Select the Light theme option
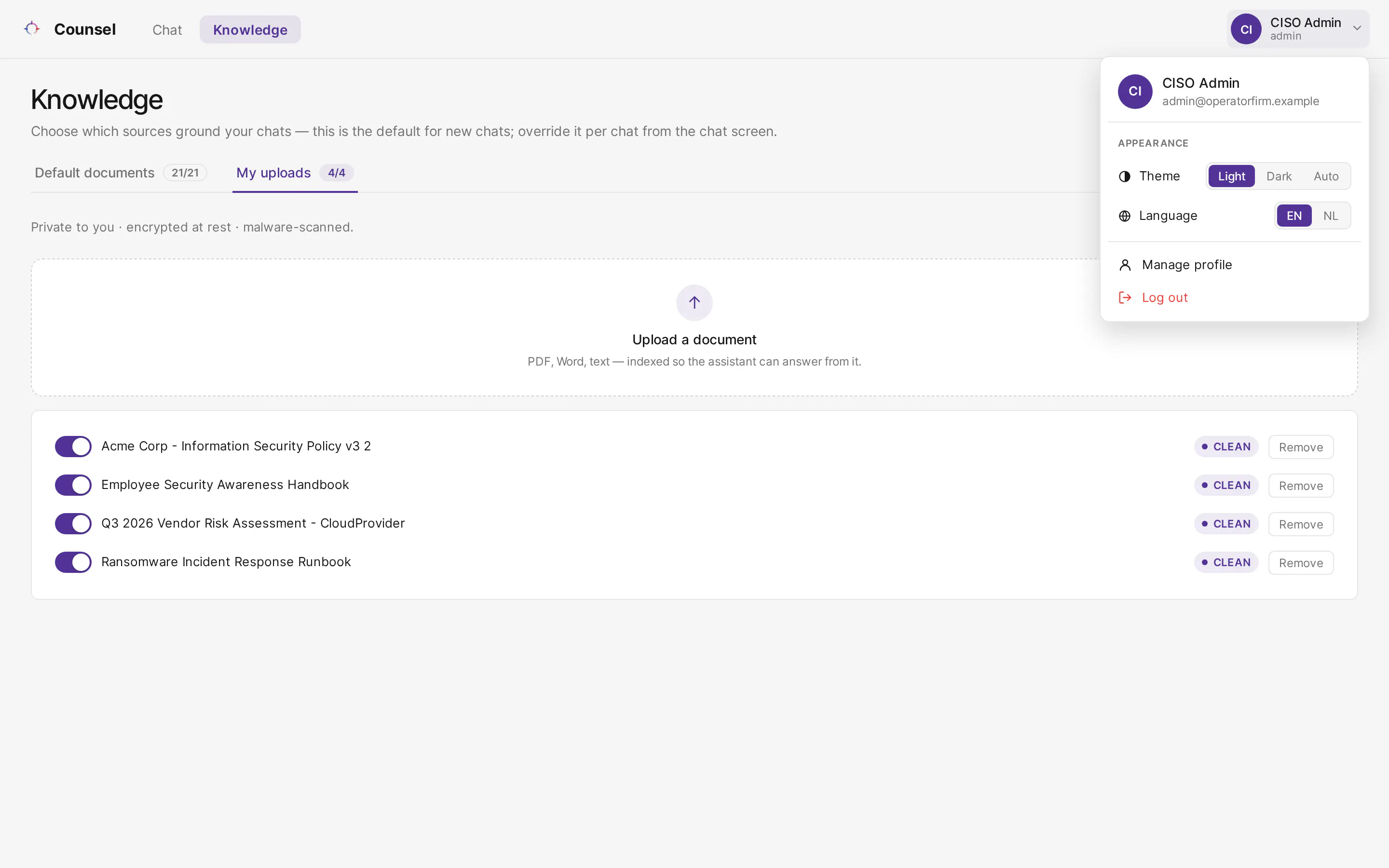Image resolution: width=1389 pixels, height=868 pixels. tap(1231, 176)
